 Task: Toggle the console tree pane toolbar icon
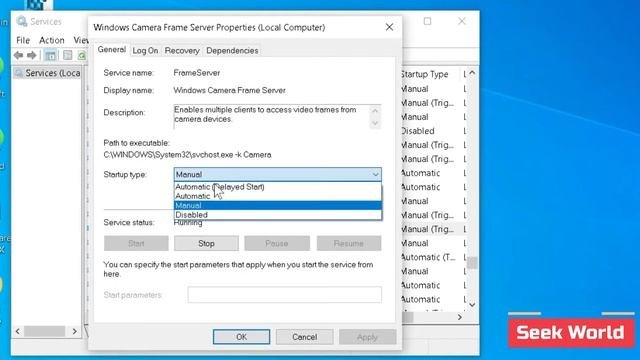pos(50,55)
